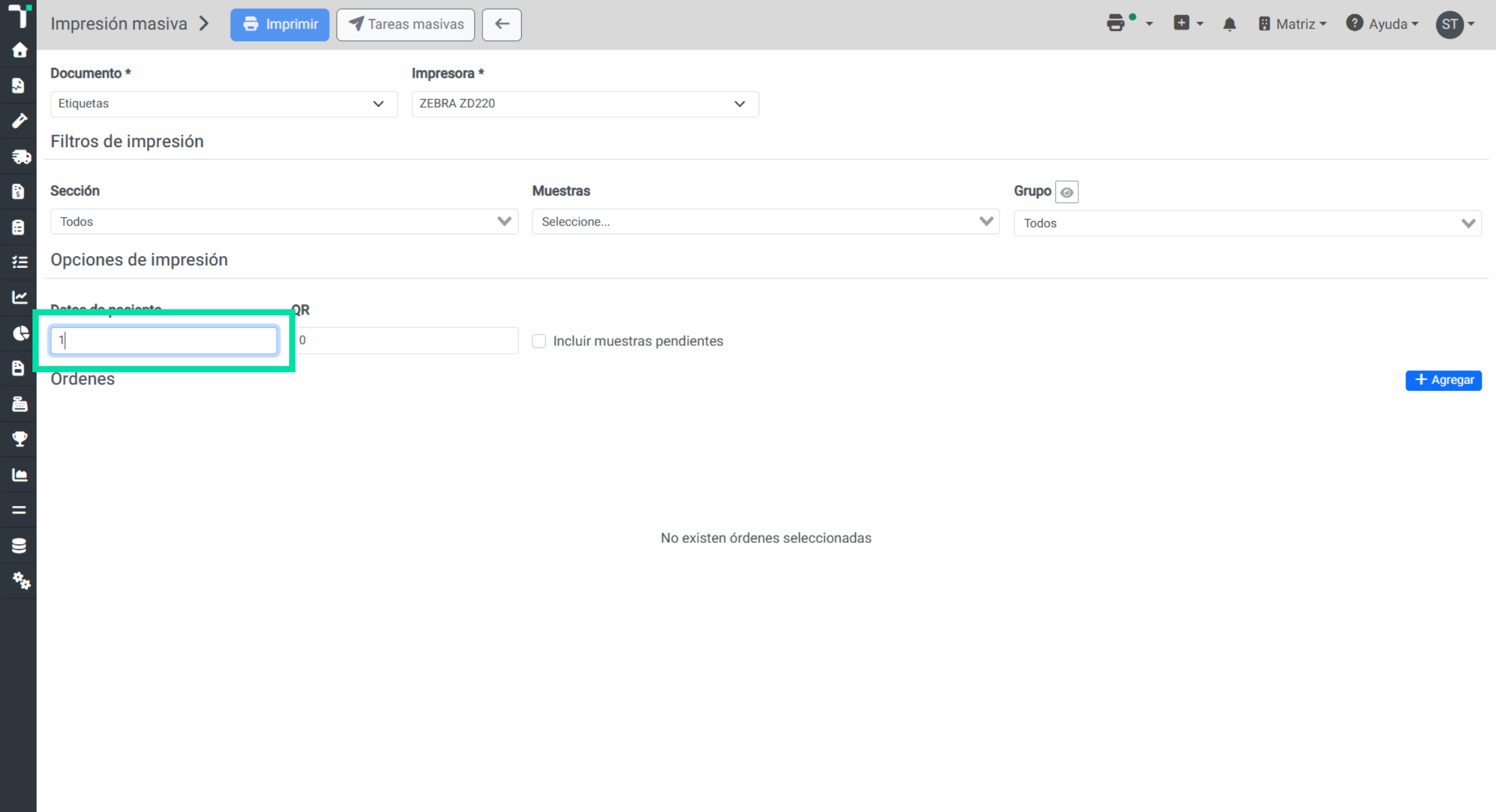The image size is (1496, 812).
Task: Toggle the Grupo eye visibility button
Action: point(1067,192)
